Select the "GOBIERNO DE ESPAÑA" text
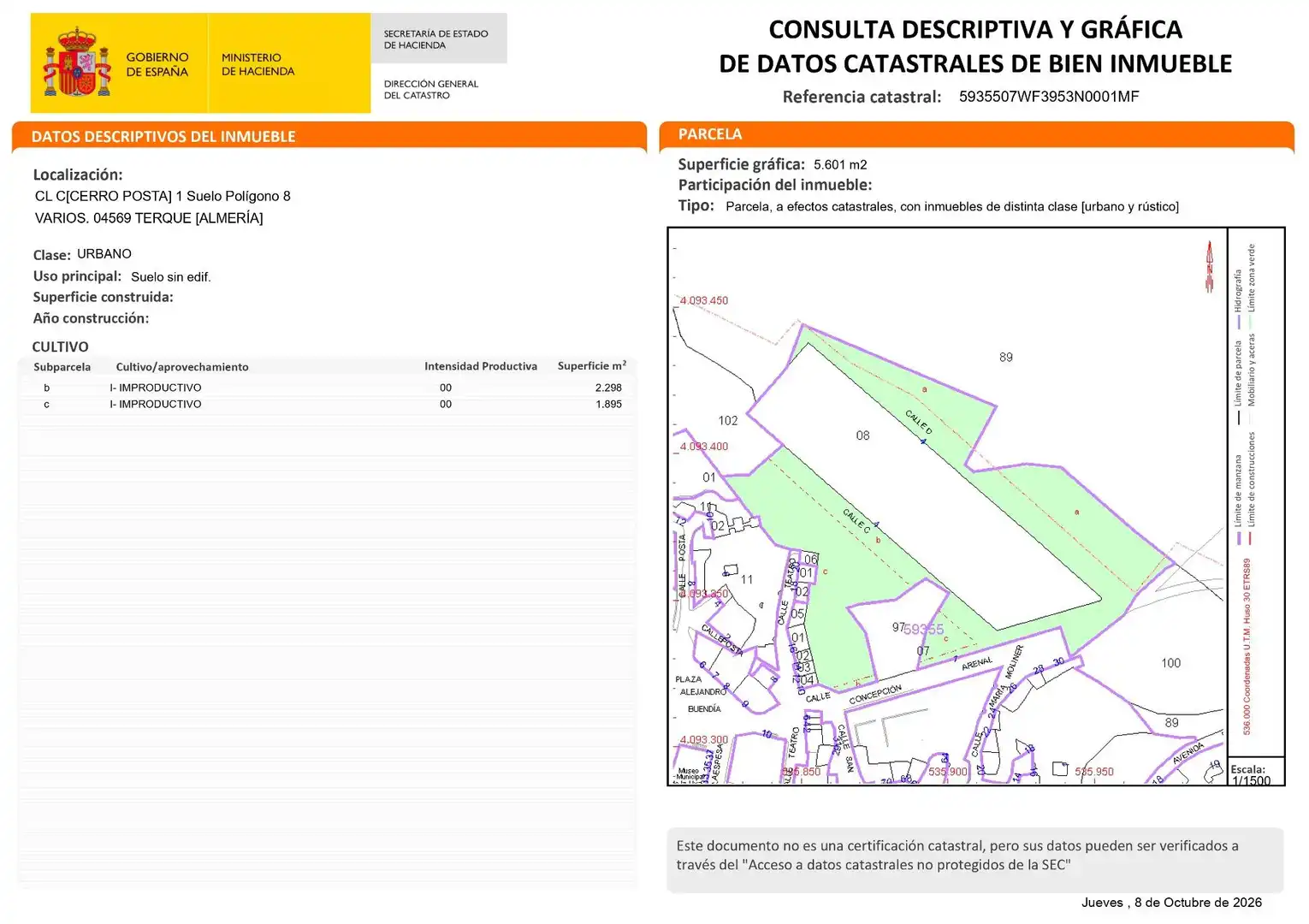Screen dimensions: 1309x924 (x=157, y=64)
